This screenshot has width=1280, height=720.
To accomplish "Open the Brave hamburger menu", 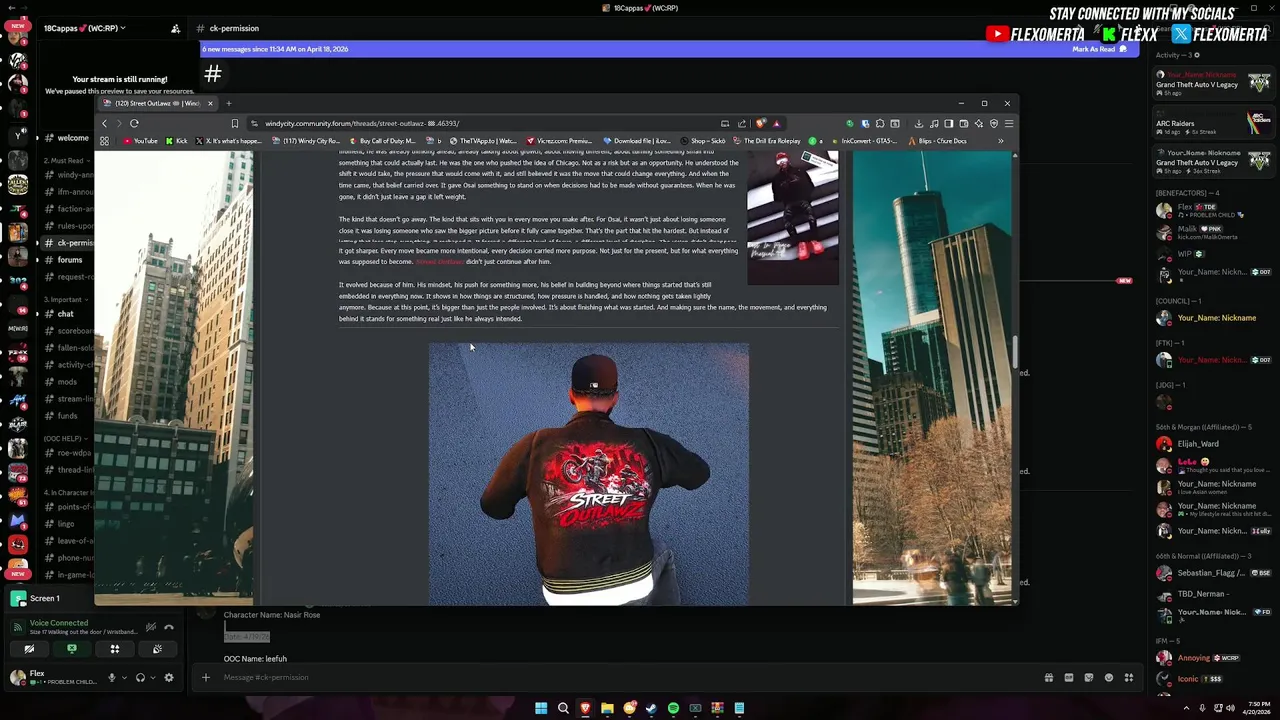I will coord(1008,123).
